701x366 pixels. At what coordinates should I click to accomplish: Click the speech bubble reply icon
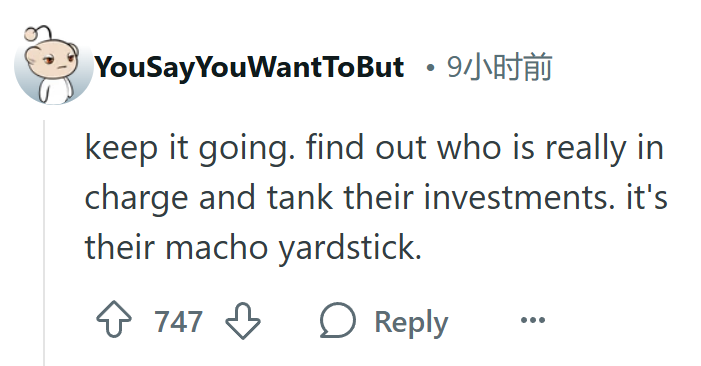pos(338,320)
